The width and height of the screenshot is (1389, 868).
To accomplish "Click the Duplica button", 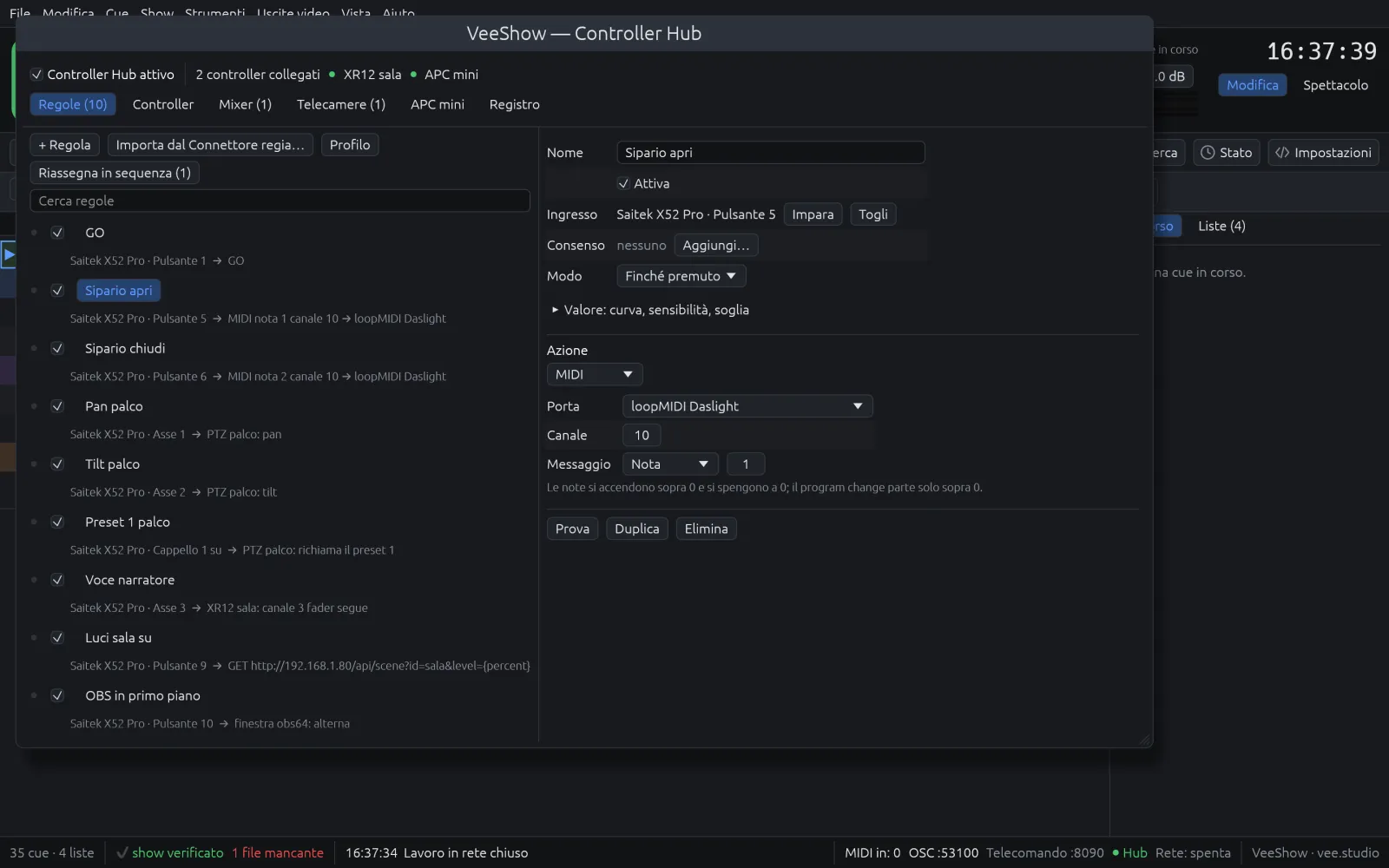I will tap(637, 529).
